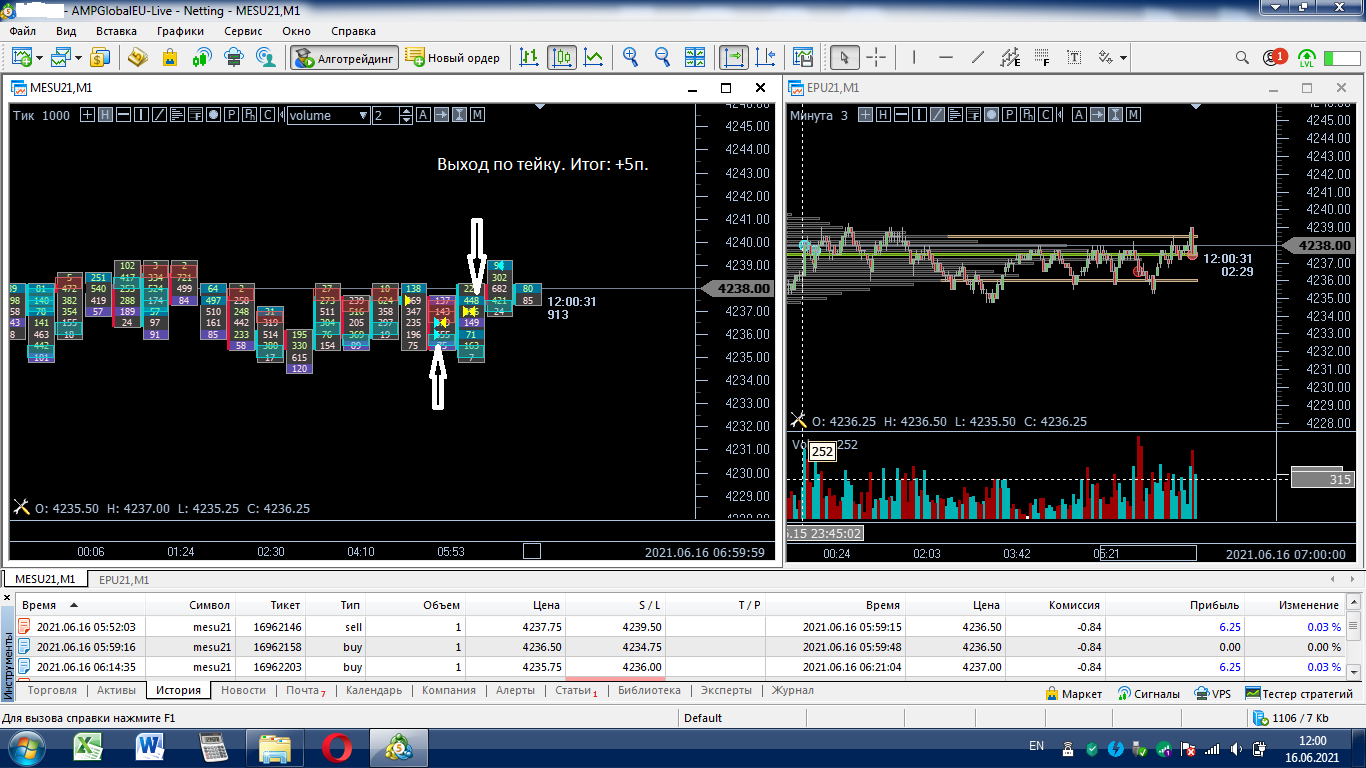The height and width of the screenshot is (768, 1366).
Task: Expand the new chart dropdown arrow
Action: click(x=39, y=58)
